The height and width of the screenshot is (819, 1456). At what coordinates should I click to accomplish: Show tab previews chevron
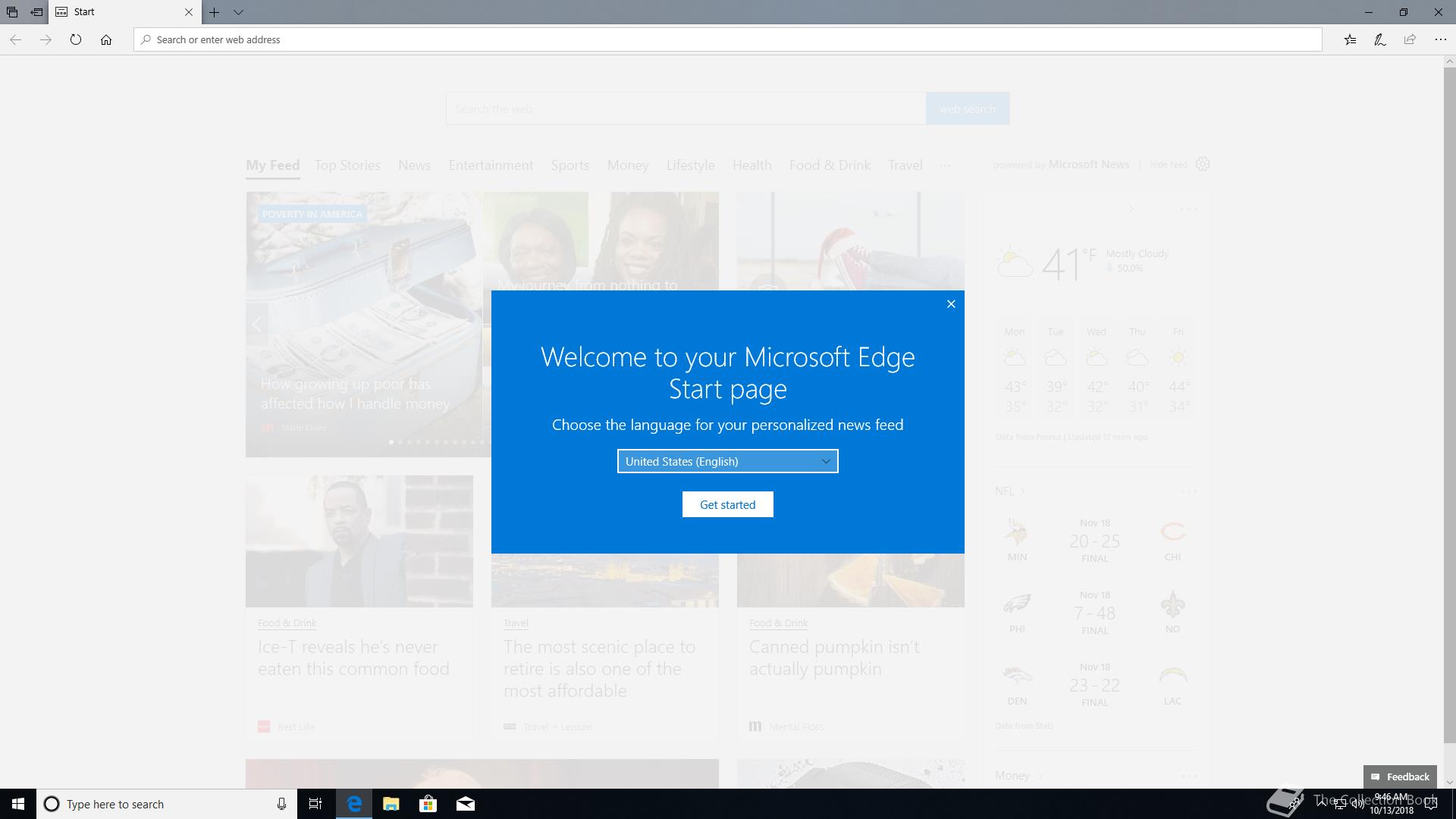(x=238, y=12)
